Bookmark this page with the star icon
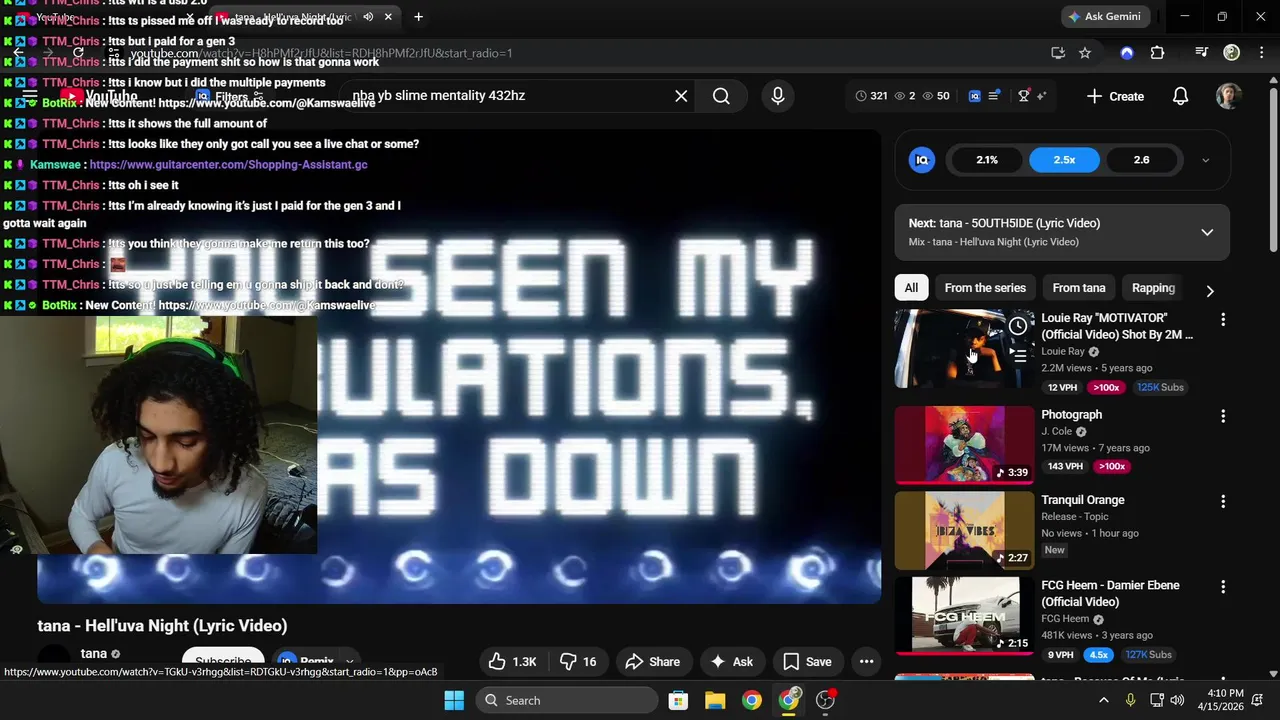Screen dimensions: 1280x720 [x=1085, y=53]
